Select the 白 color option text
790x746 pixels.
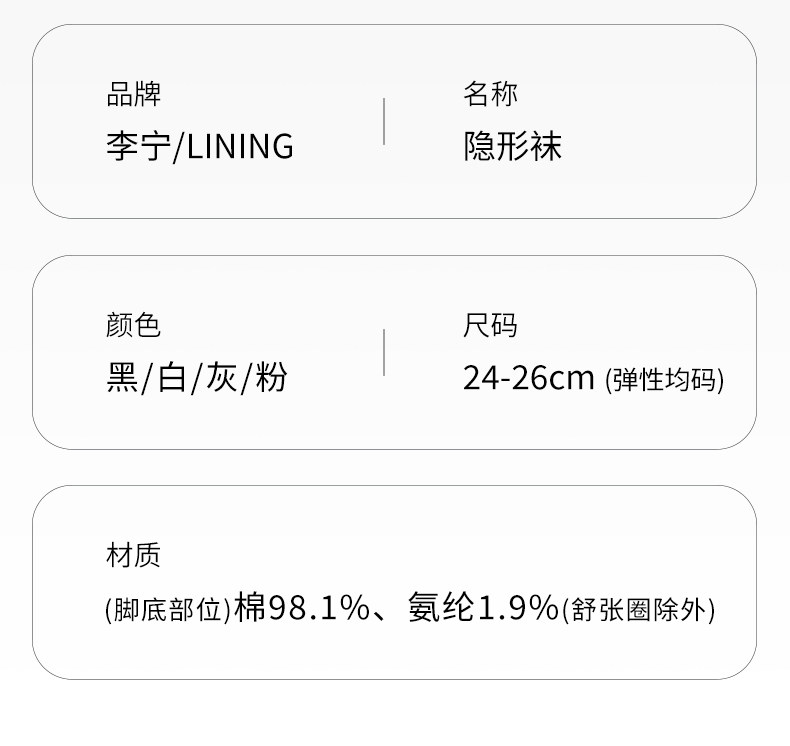[x=172, y=377]
